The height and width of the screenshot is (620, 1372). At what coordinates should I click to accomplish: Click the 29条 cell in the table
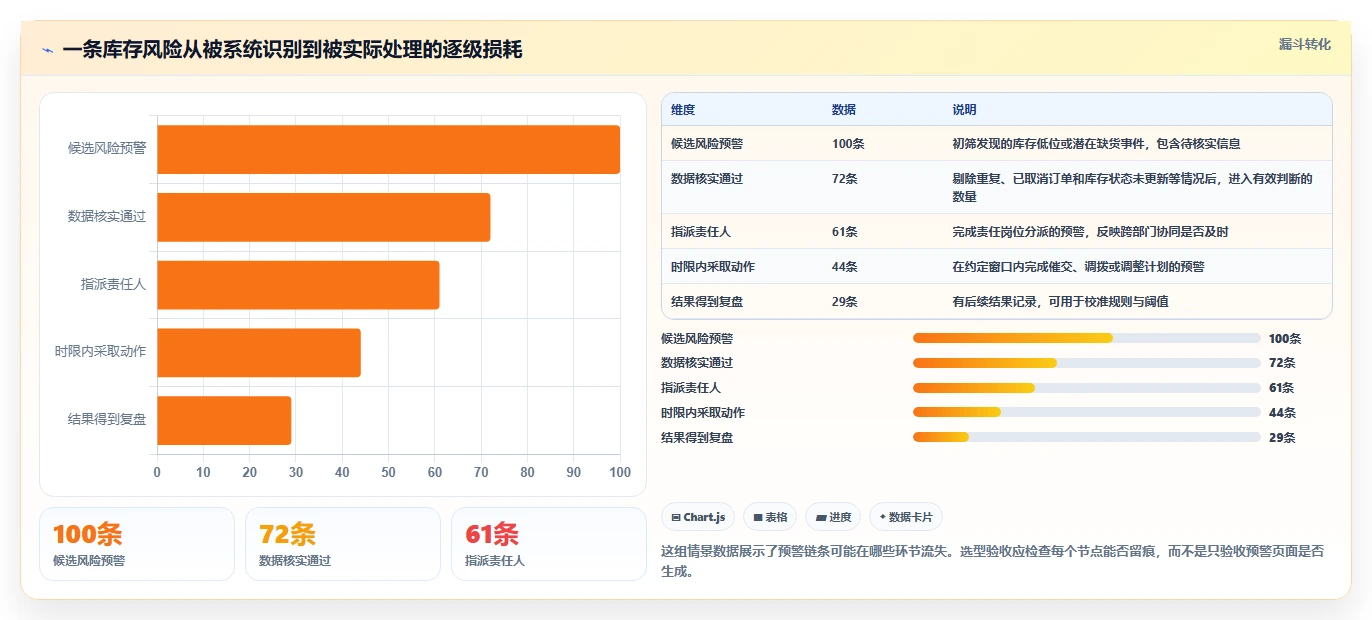[x=845, y=302]
